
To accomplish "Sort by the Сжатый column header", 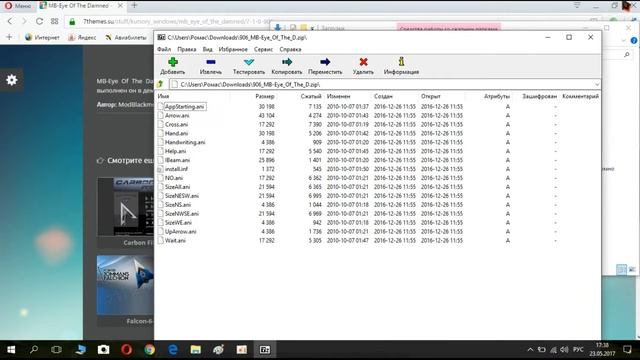I will [x=311, y=96].
